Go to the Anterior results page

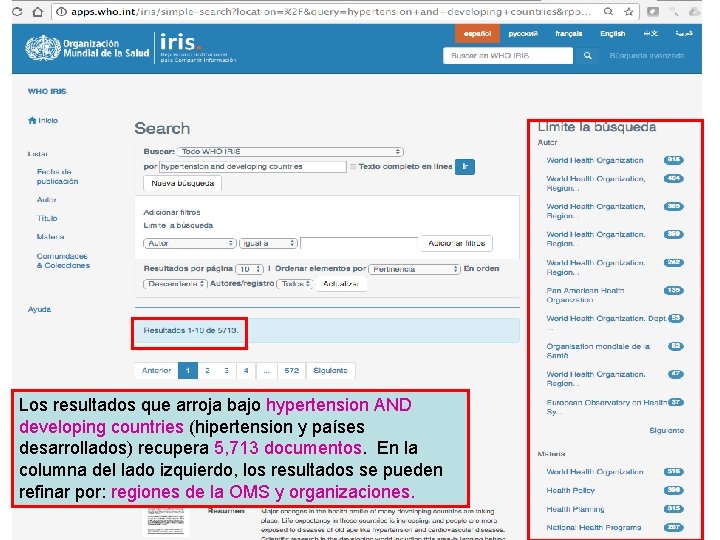pyautogui.click(x=156, y=371)
